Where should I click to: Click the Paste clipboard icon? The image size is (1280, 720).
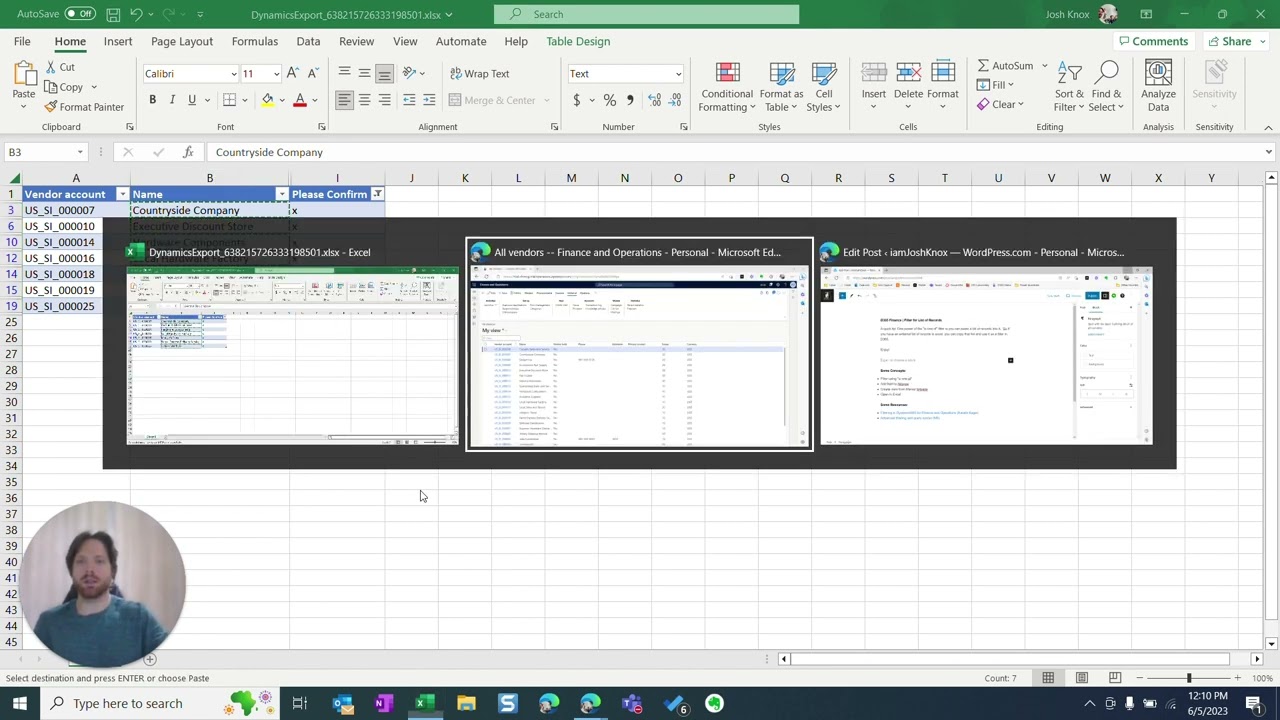pos(23,74)
